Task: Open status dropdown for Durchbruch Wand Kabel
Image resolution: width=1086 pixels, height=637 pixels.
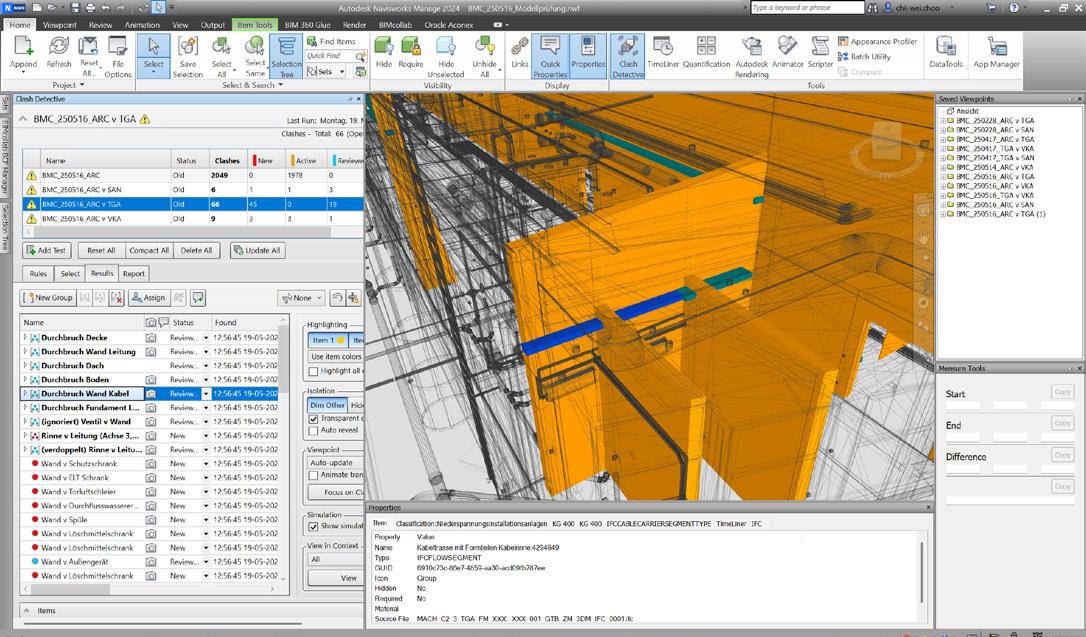Action: tap(207, 394)
